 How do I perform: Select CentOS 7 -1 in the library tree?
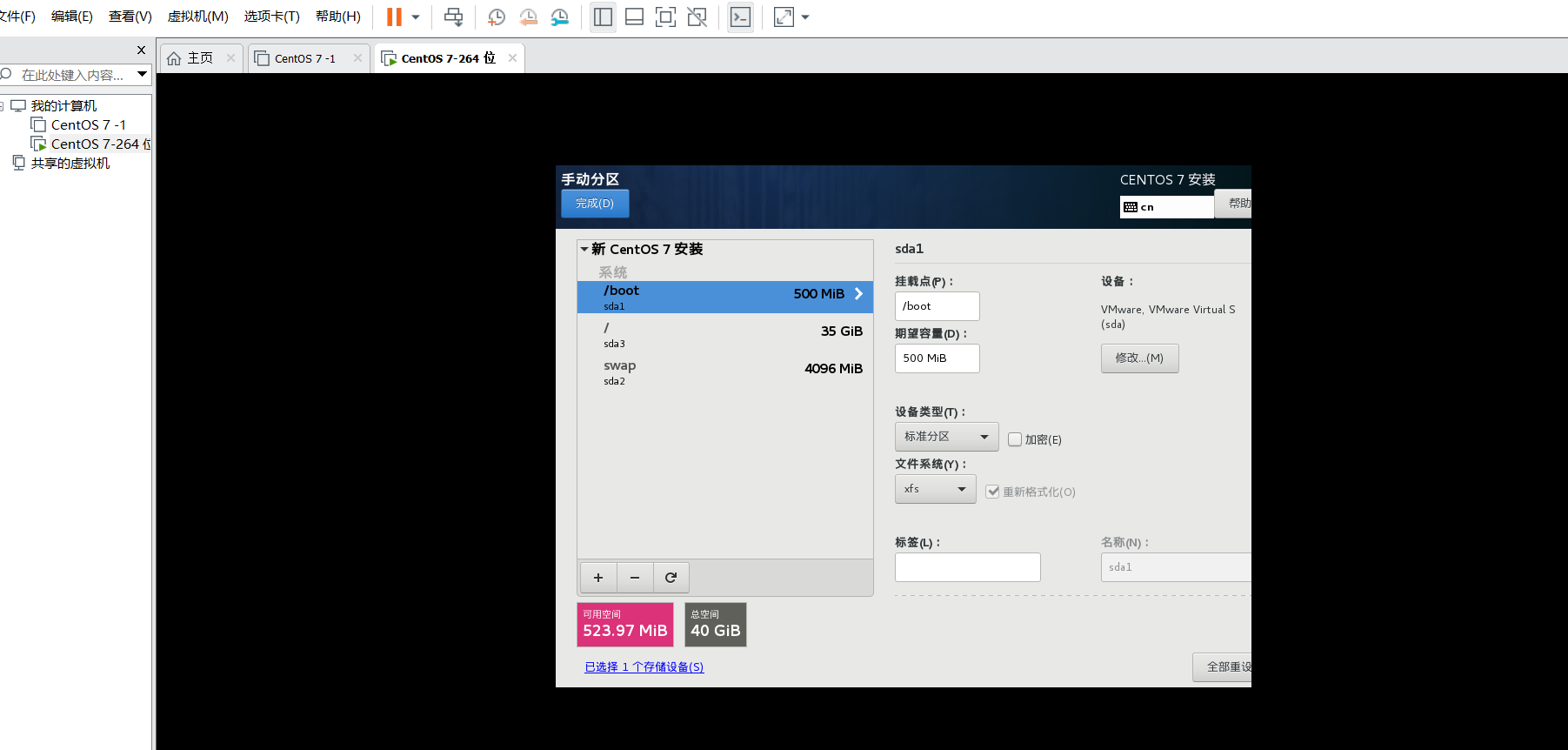click(x=88, y=125)
